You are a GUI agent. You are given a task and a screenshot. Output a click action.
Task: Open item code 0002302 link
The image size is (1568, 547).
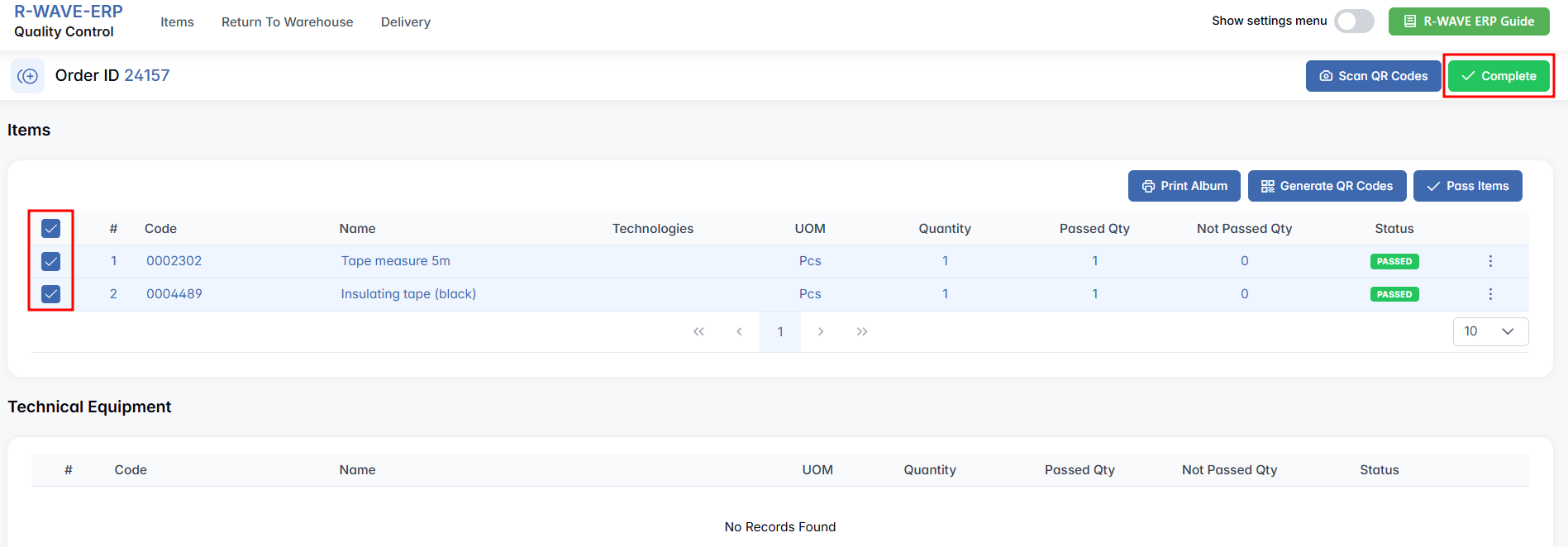(174, 261)
